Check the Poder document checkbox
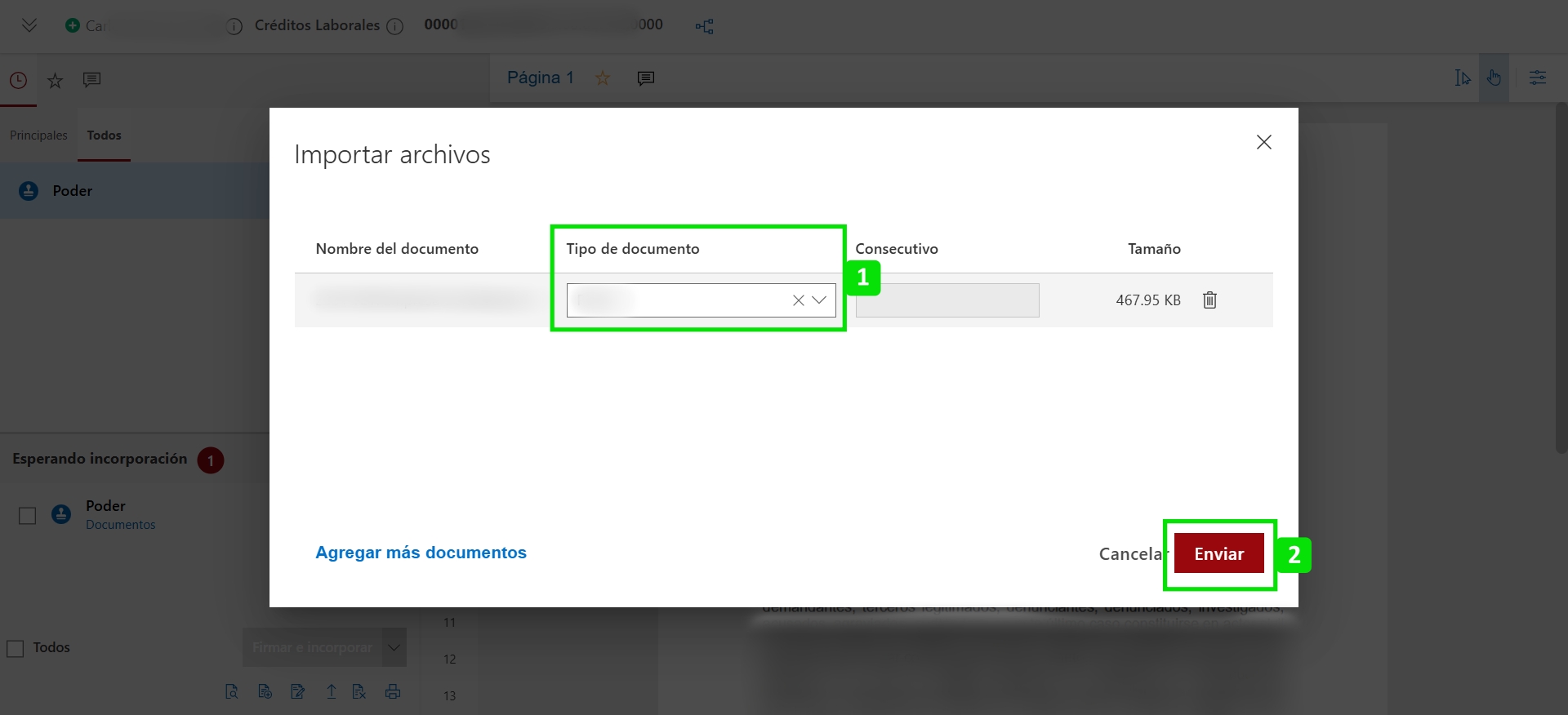This screenshot has height=715, width=1568. pyautogui.click(x=27, y=516)
